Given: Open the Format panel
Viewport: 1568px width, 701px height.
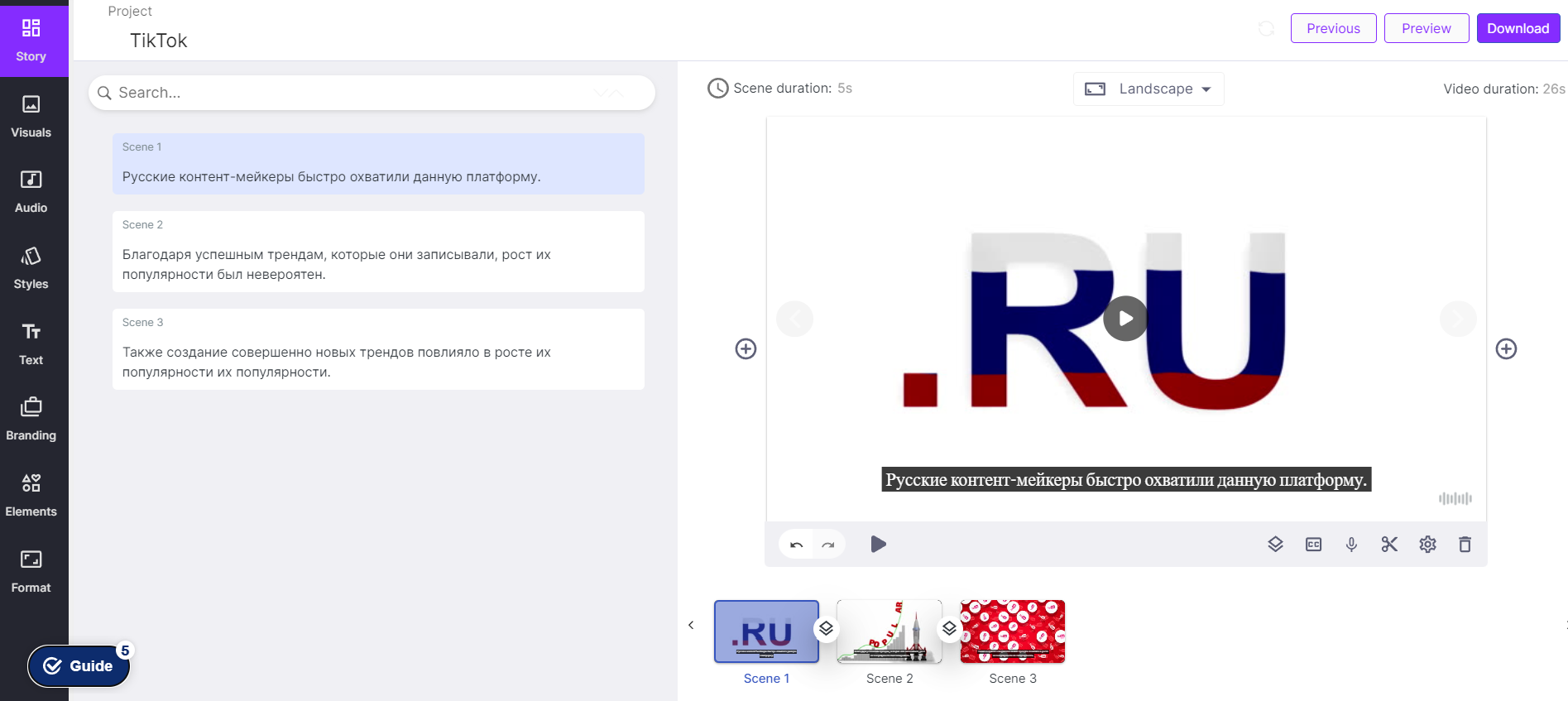Looking at the screenshot, I should (31, 572).
